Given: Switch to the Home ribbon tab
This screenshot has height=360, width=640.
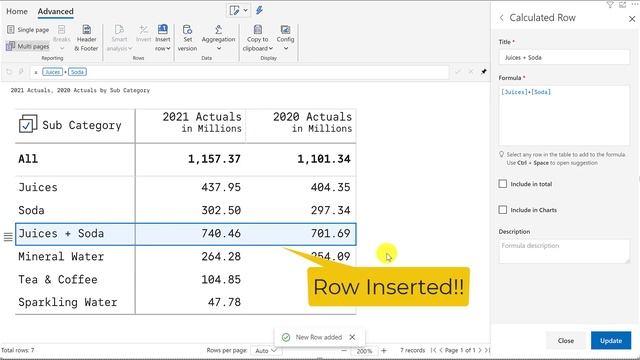Looking at the screenshot, I should 17,11.
